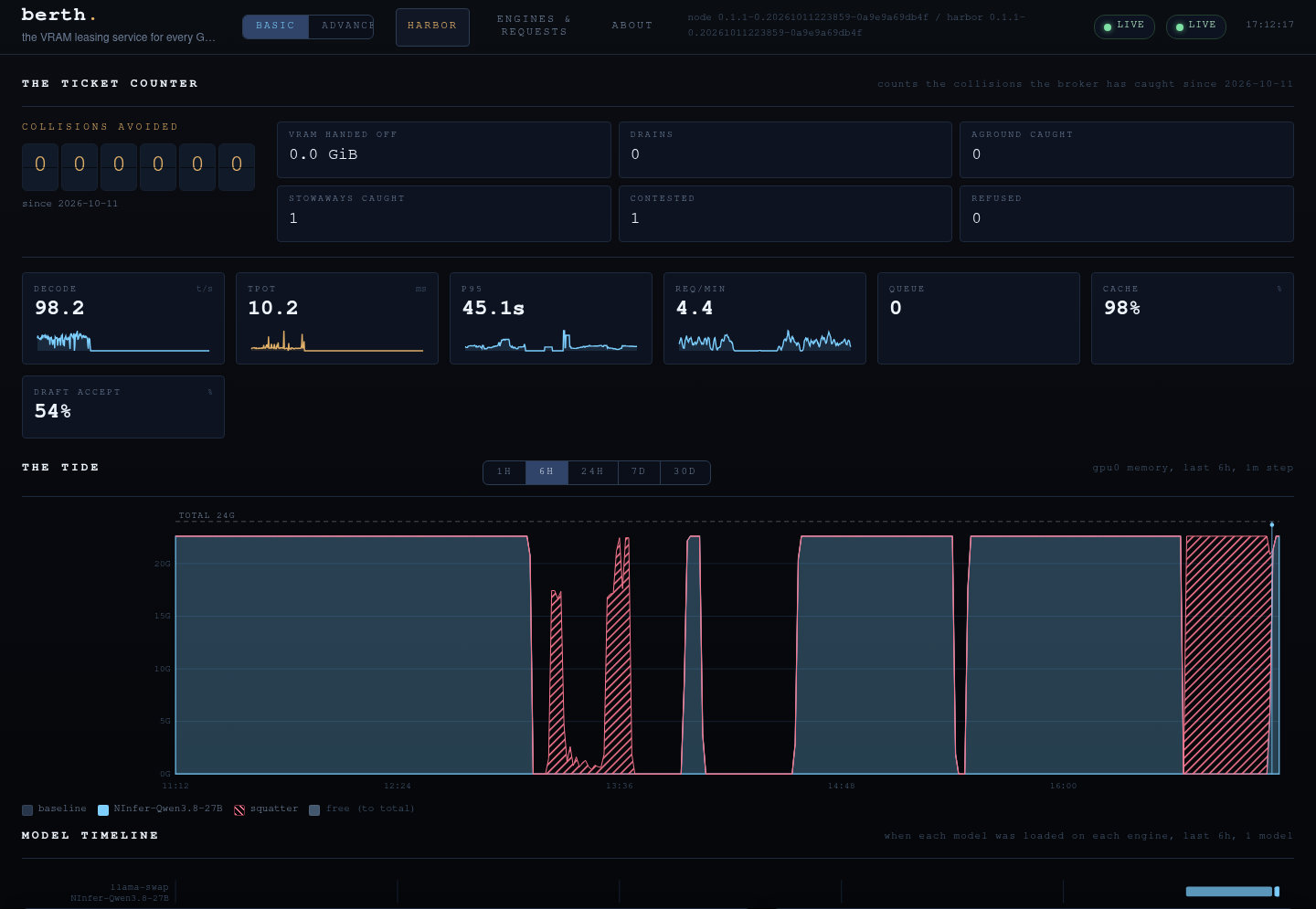Click the Req/Min sparkline chart

click(765, 341)
